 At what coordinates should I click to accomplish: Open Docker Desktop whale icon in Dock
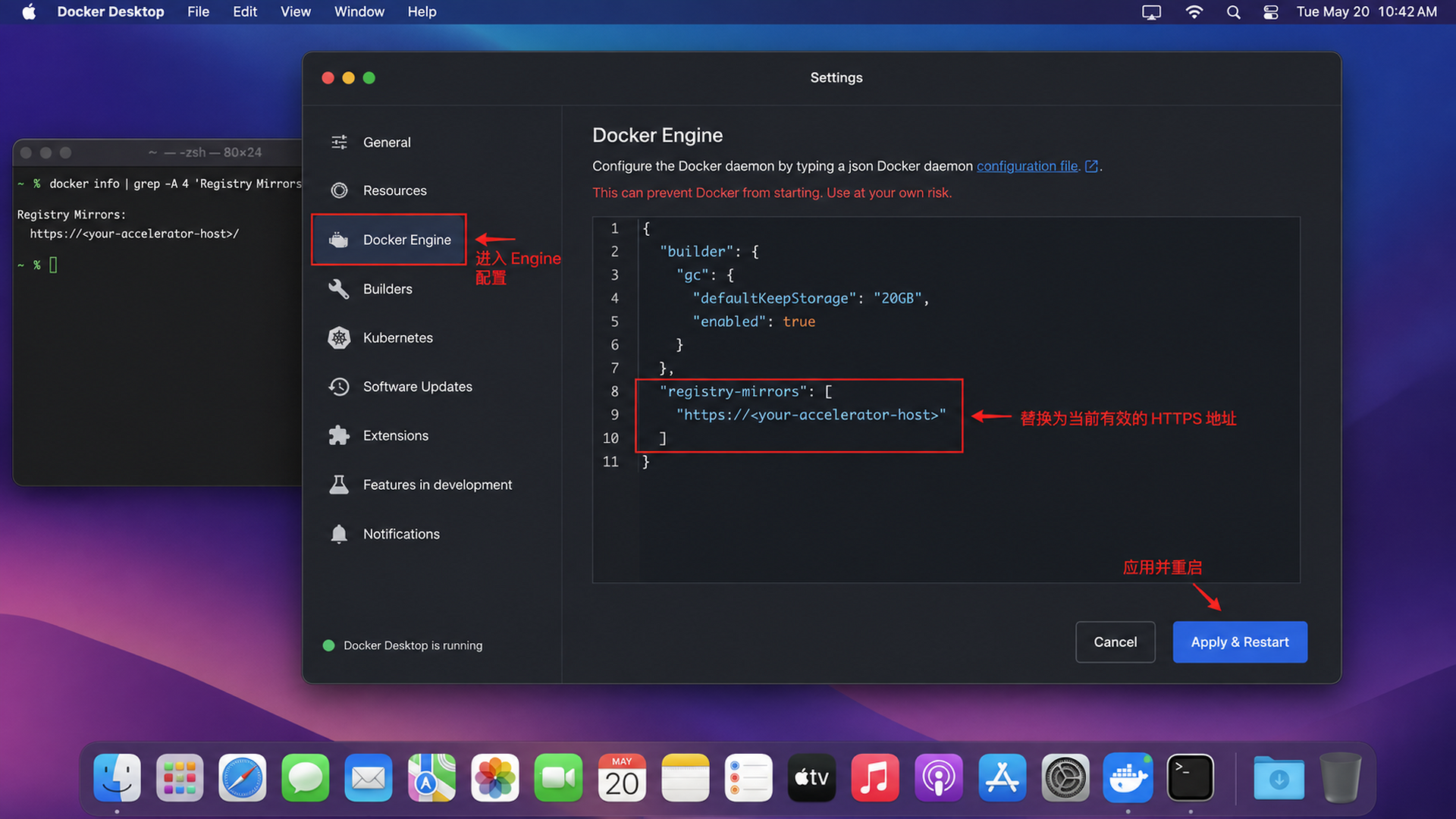(x=1128, y=778)
